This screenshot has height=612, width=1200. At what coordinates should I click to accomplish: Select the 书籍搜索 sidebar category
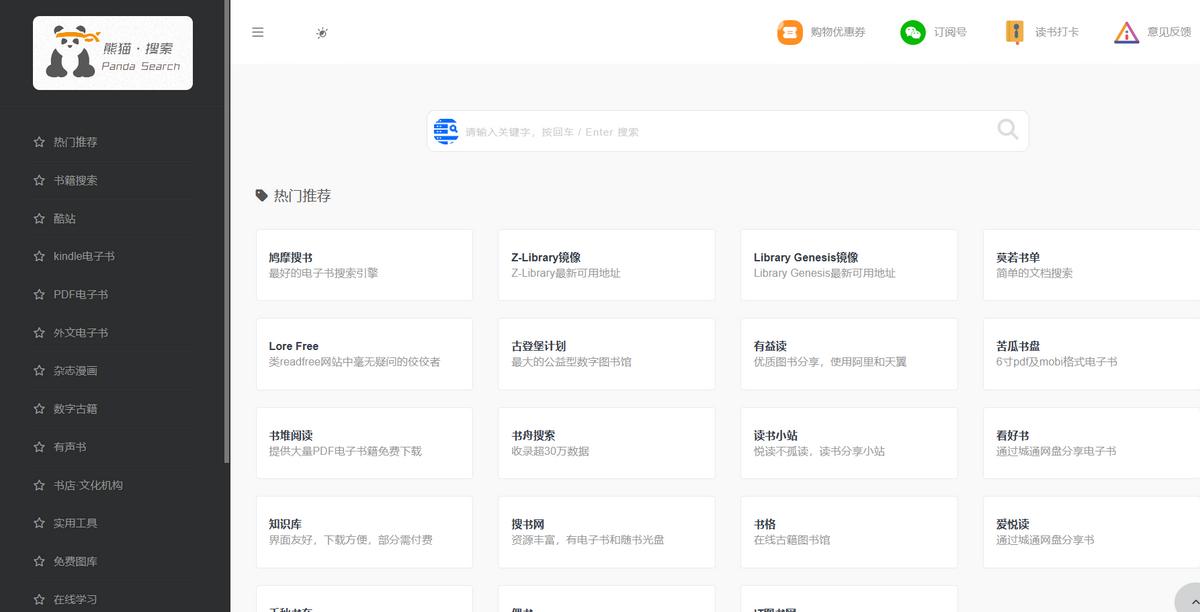click(x=74, y=180)
